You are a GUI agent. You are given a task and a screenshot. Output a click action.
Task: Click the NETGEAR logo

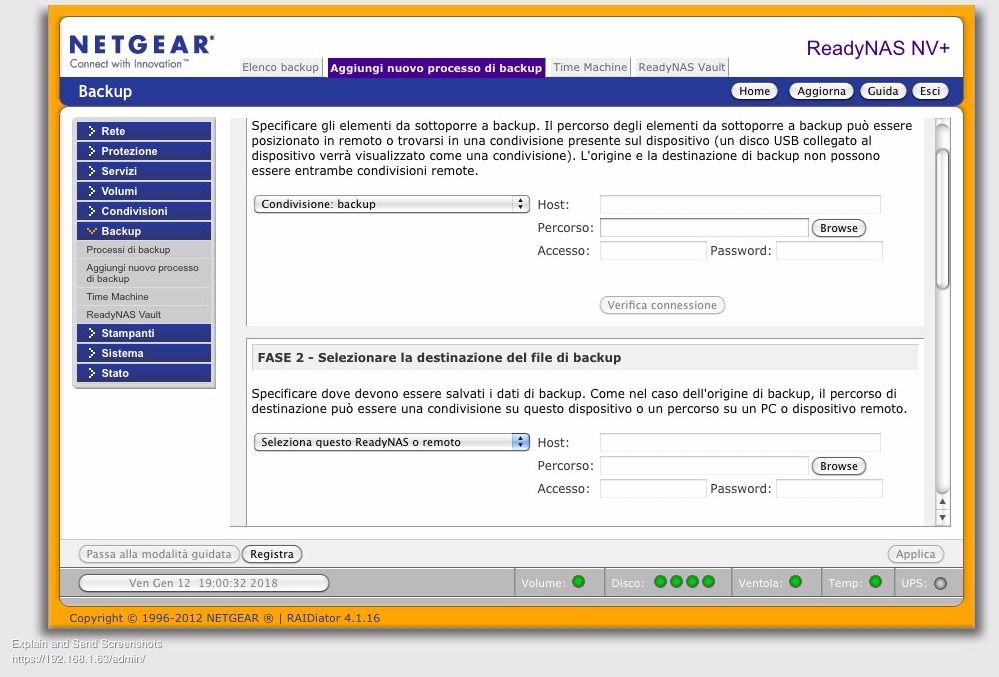pos(141,52)
